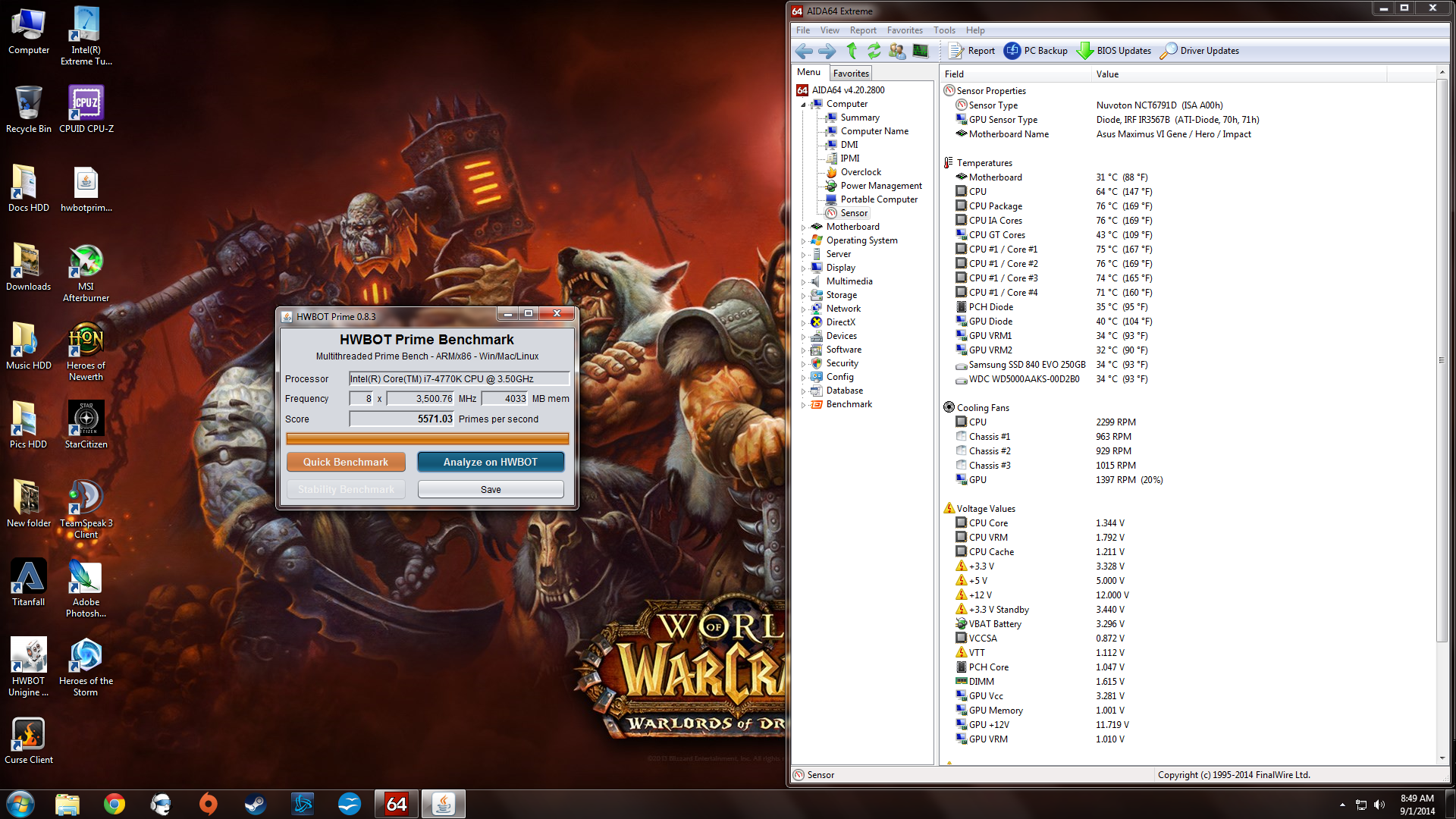Select Power Management in the tree
1456x819 pixels.
coord(881,186)
